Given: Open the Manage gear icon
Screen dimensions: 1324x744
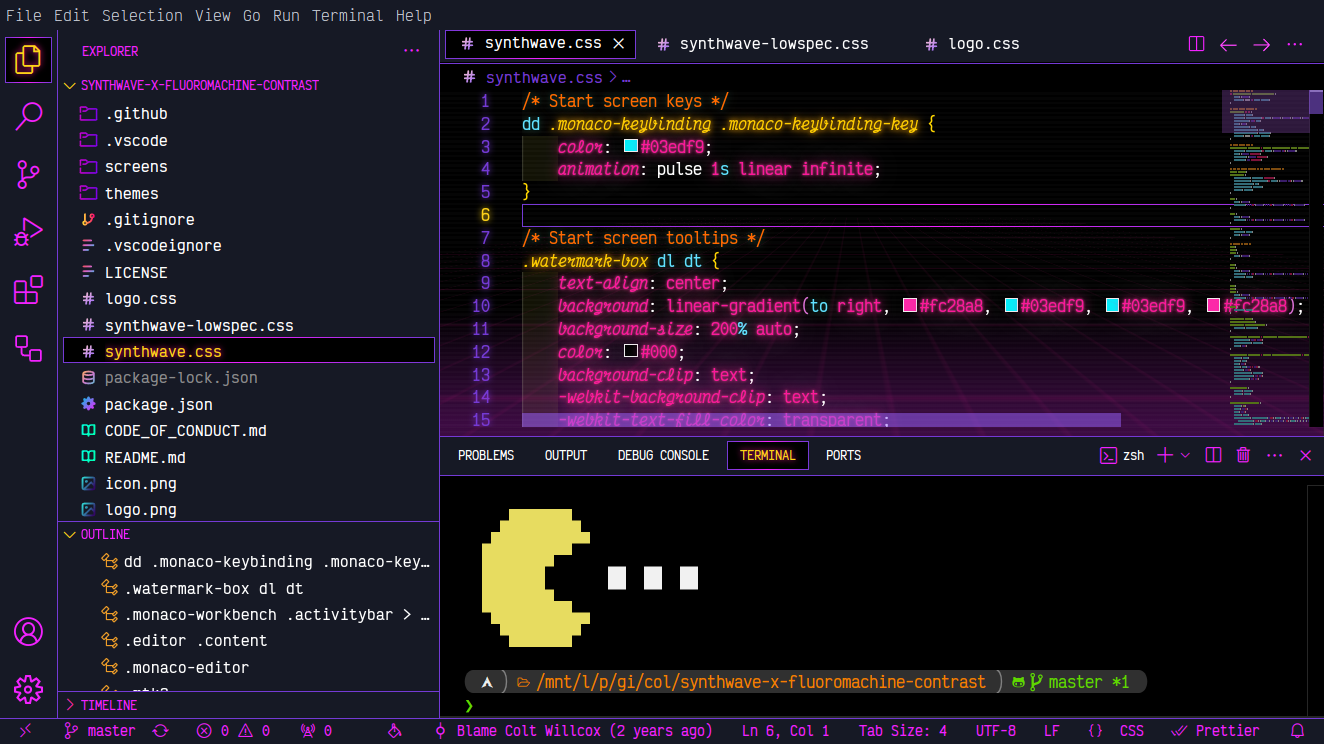Looking at the screenshot, I should pos(28,689).
